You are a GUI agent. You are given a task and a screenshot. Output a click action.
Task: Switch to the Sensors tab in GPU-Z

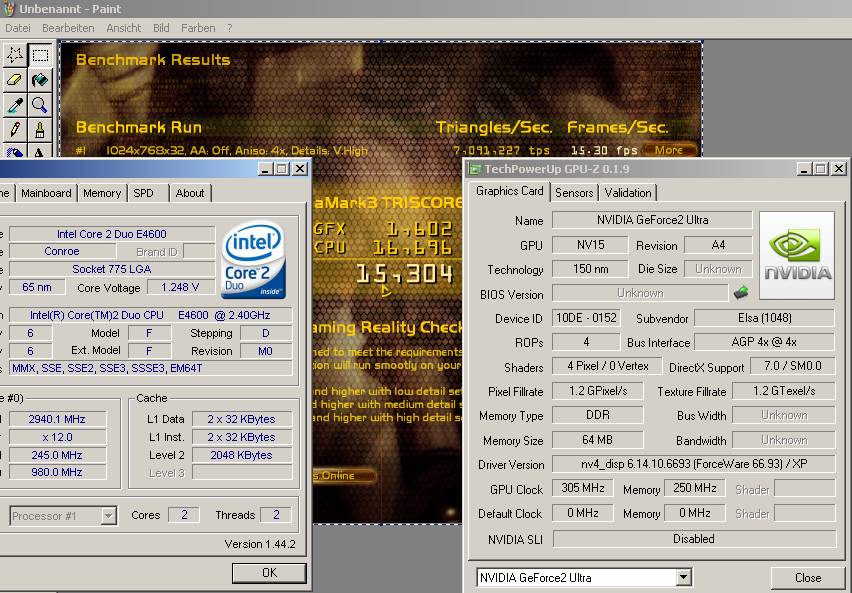[574, 193]
